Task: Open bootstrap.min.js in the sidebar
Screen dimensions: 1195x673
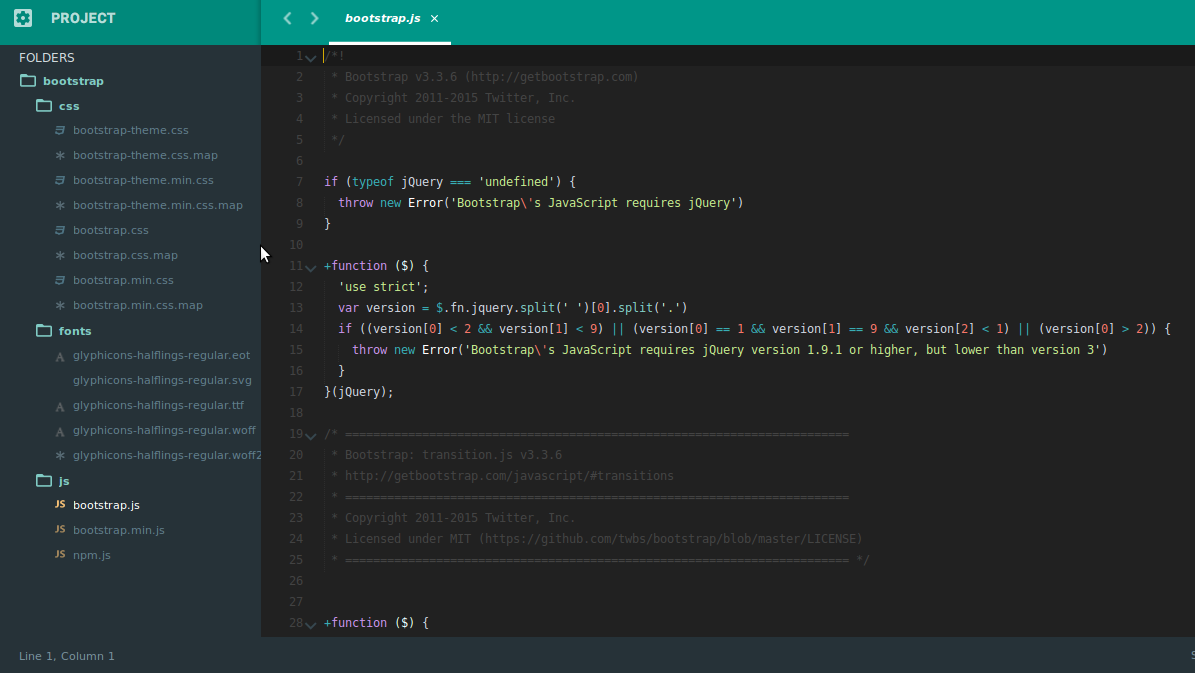Action: pyautogui.click(x=118, y=530)
